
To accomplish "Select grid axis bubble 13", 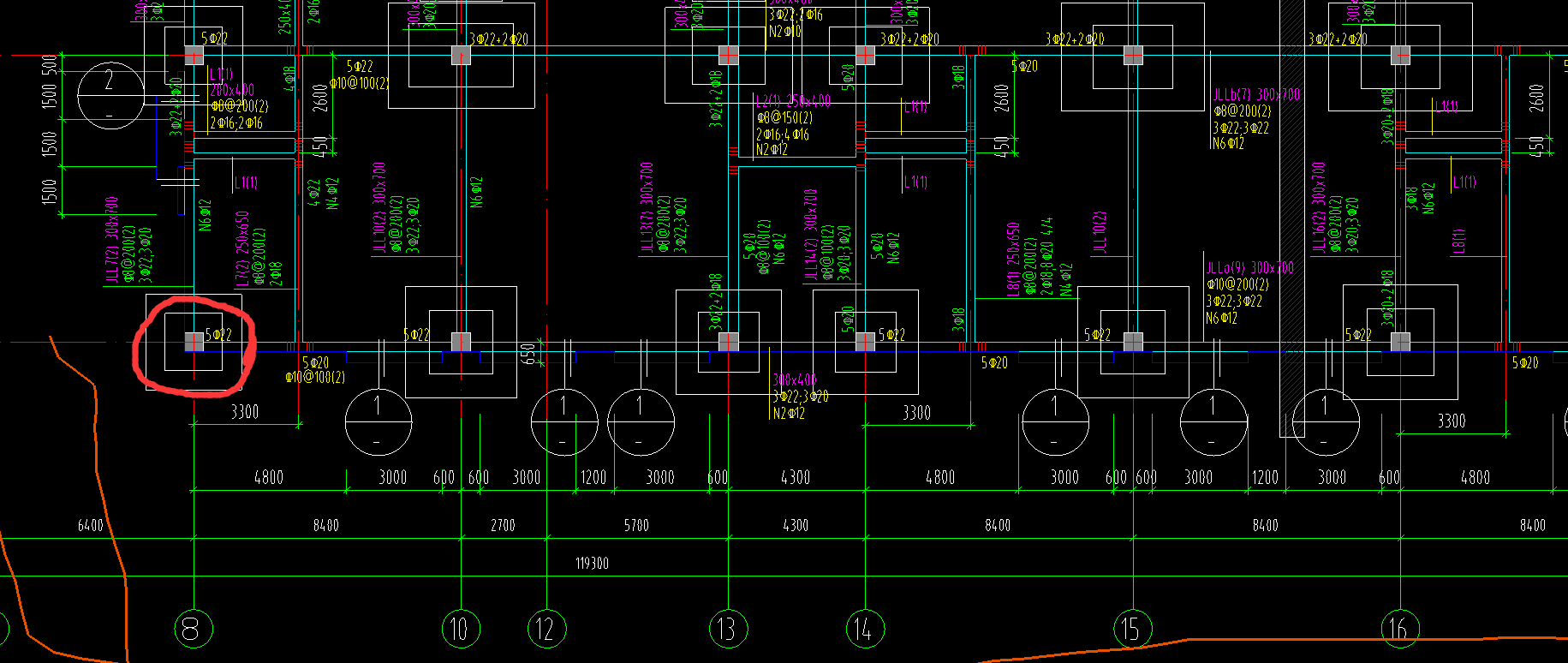I will click(x=728, y=629).
